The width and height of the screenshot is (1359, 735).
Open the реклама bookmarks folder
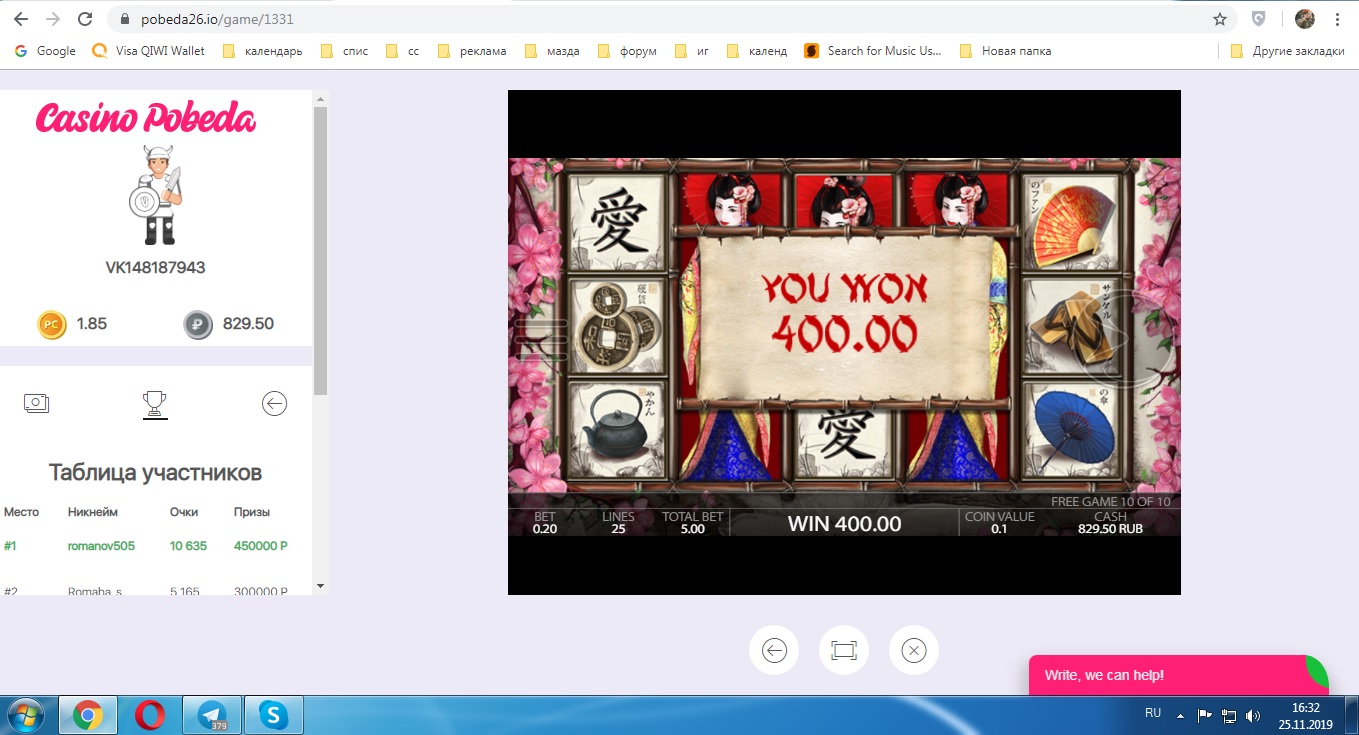[x=472, y=51]
